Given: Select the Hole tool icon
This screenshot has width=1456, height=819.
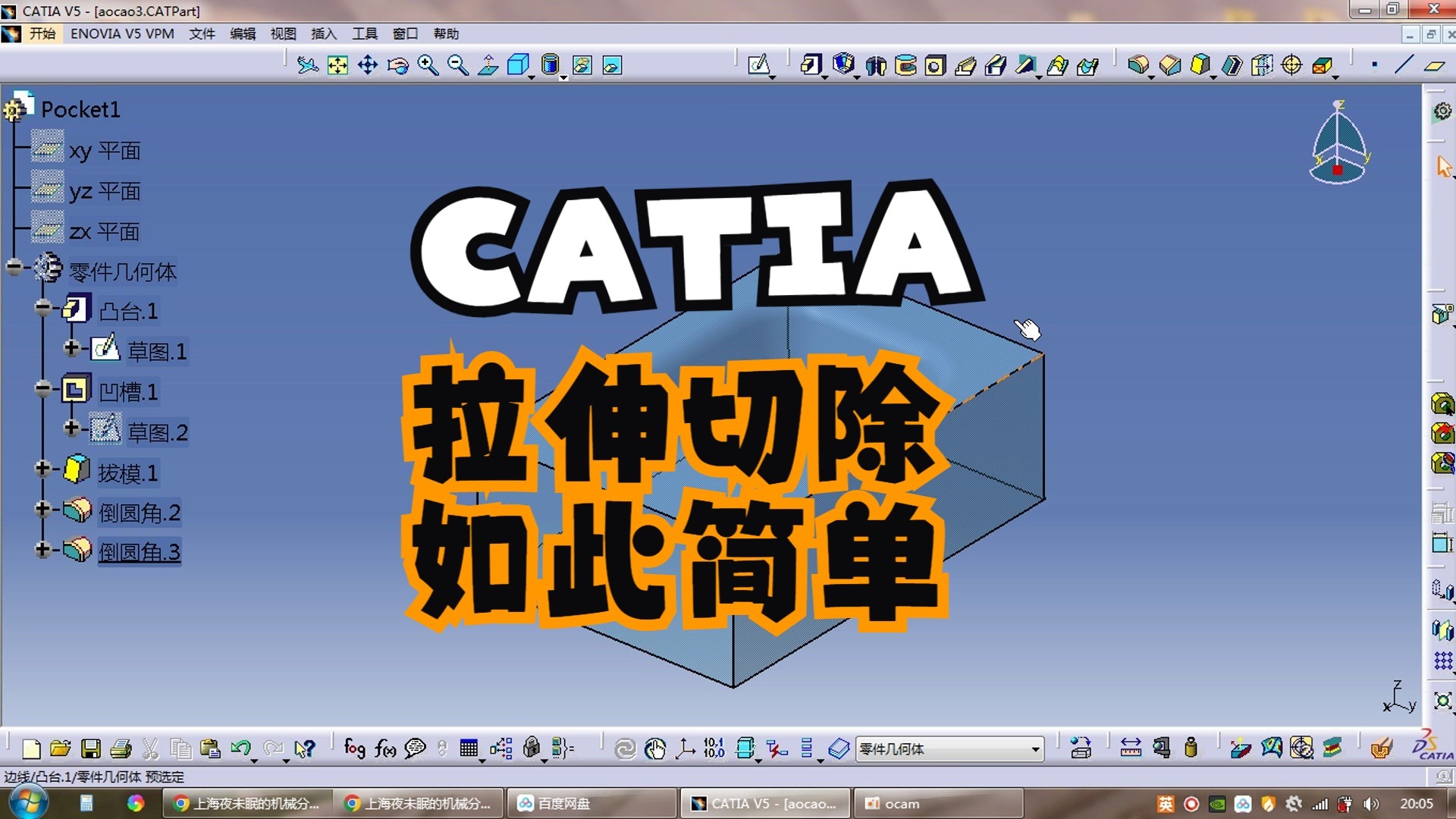Looking at the screenshot, I should point(935,65).
